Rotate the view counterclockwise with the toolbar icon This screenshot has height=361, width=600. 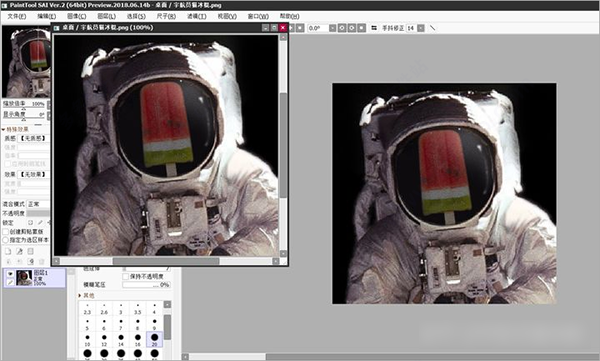pos(342,28)
